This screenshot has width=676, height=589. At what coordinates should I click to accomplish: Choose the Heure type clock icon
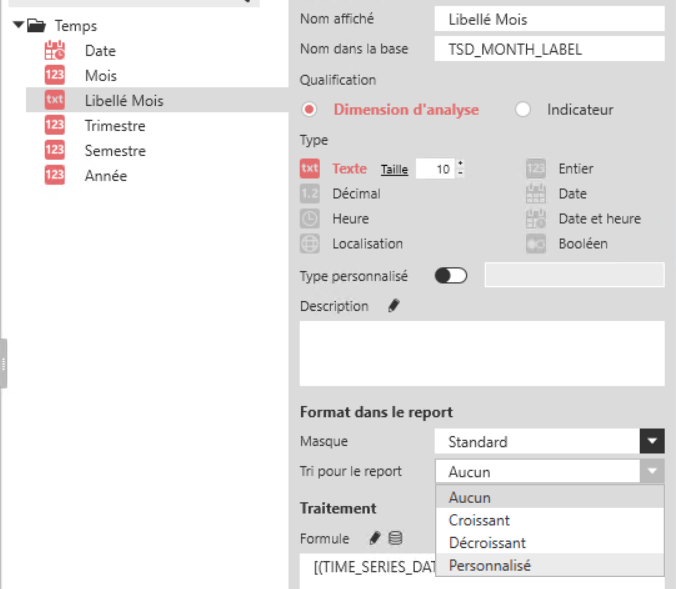click(310, 218)
